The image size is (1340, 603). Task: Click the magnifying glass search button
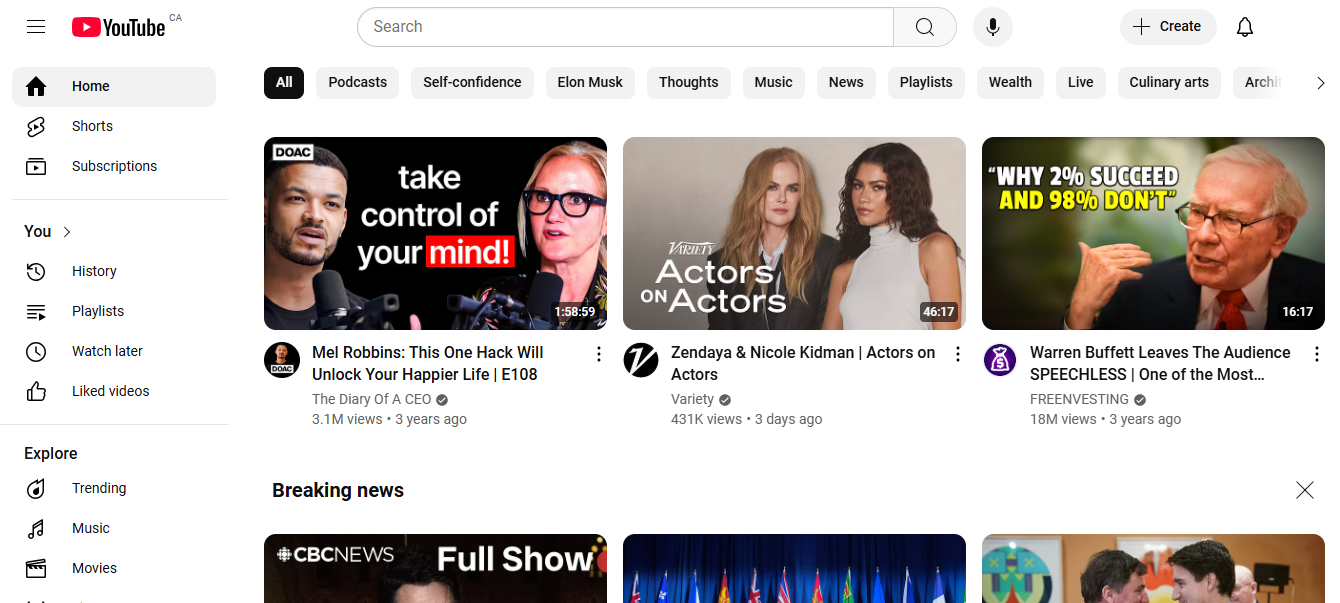point(925,27)
